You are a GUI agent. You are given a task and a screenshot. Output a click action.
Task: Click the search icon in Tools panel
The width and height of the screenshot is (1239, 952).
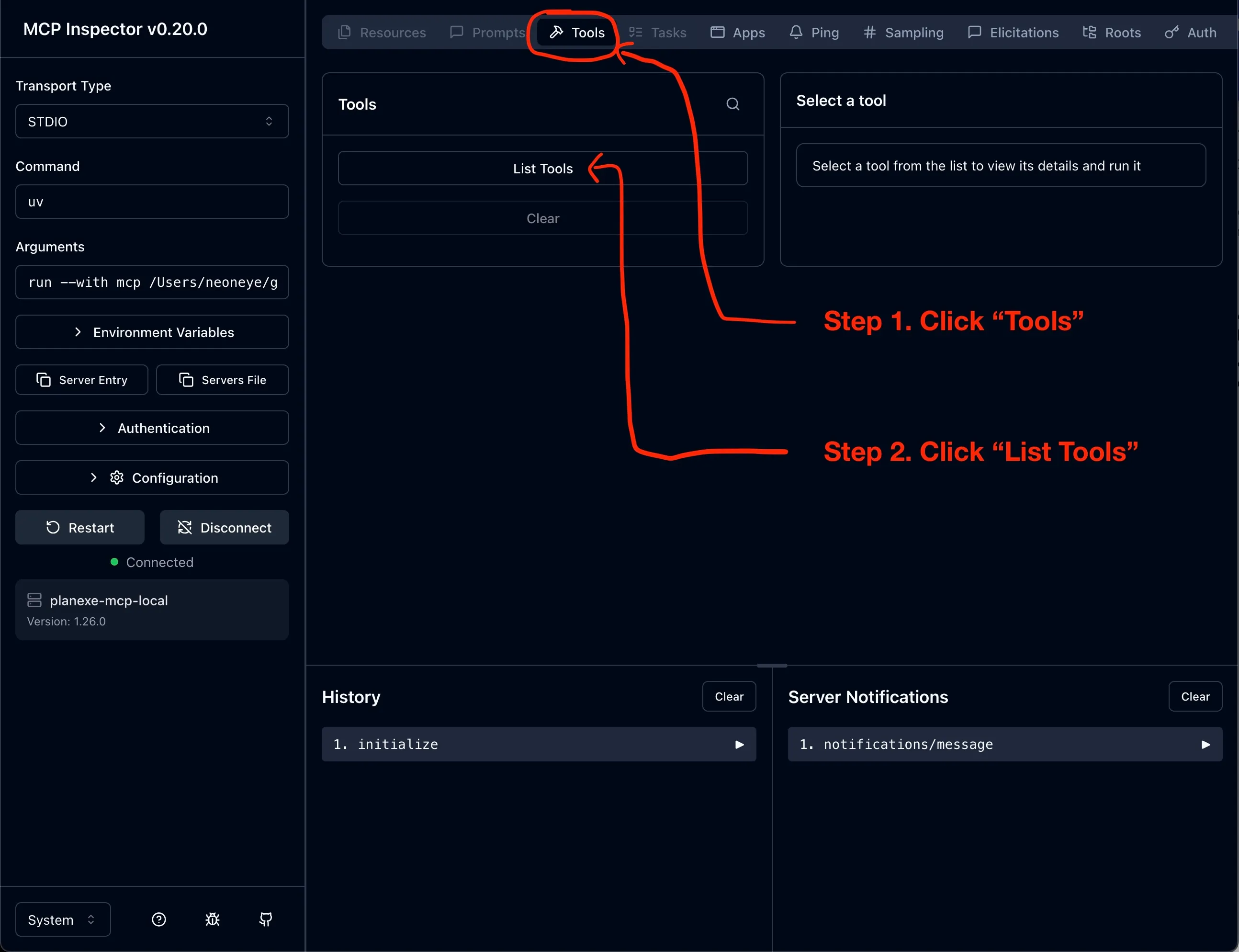732,104
